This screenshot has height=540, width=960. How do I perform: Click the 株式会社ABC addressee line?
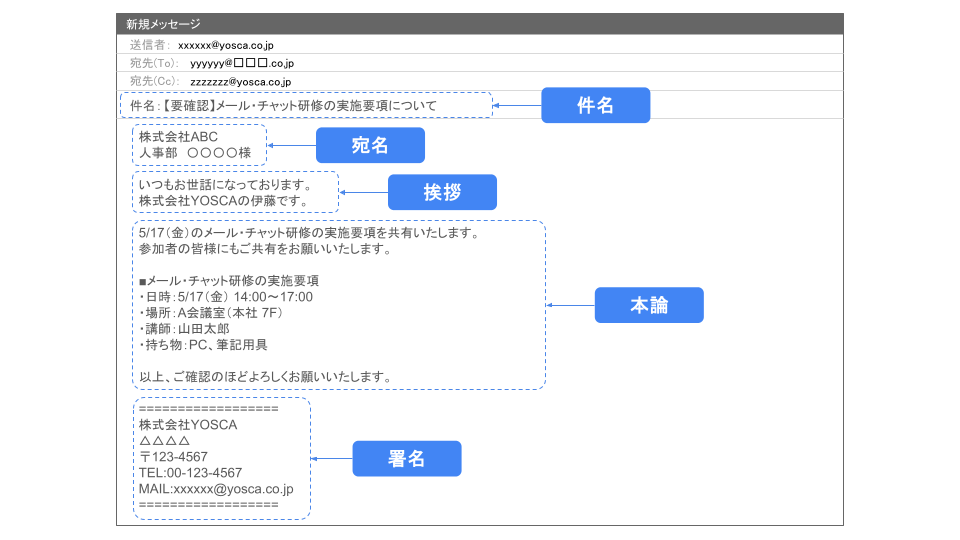click(178, 137)
